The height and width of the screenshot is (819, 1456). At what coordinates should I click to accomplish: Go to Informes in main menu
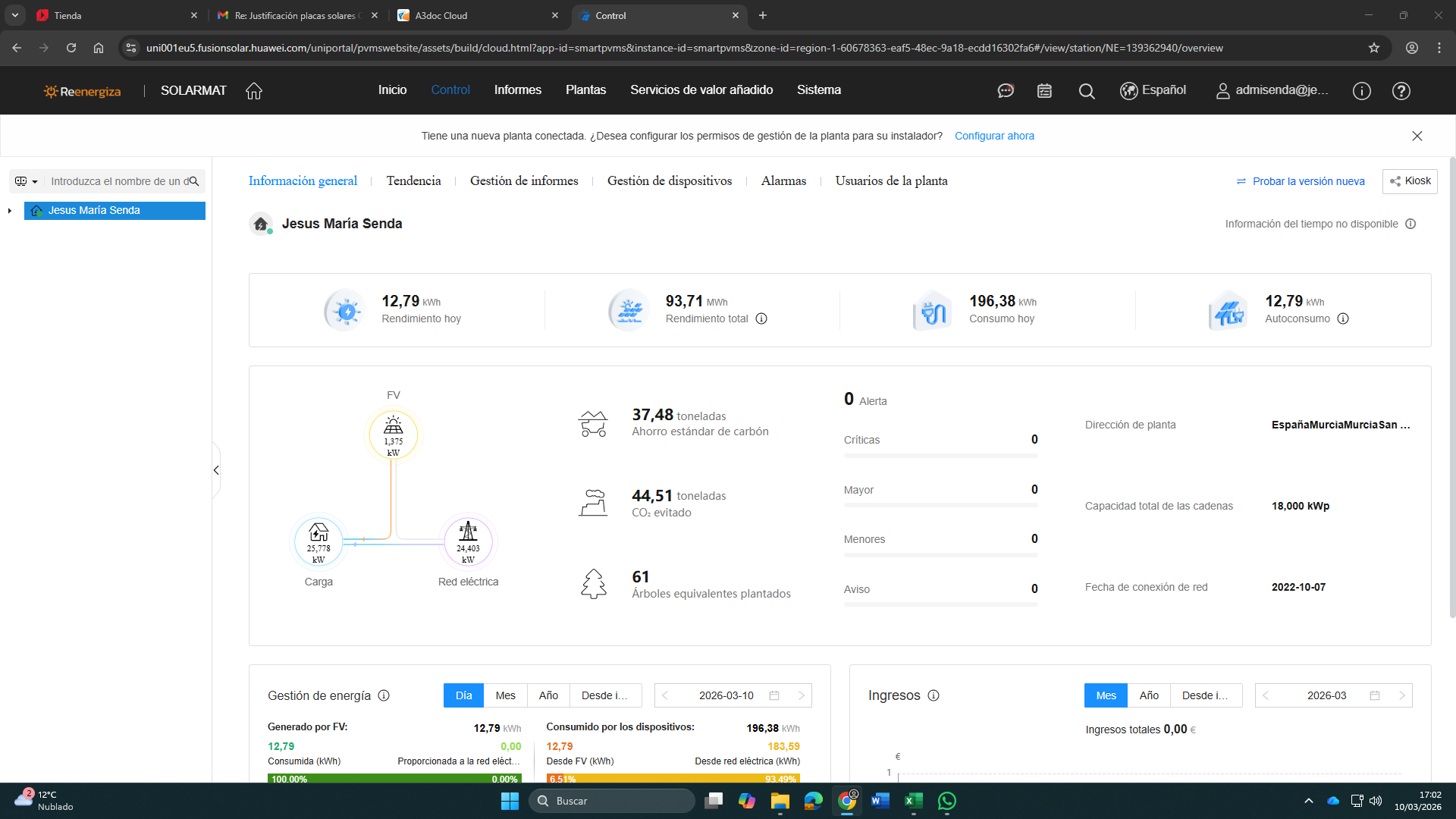(517, 89)
